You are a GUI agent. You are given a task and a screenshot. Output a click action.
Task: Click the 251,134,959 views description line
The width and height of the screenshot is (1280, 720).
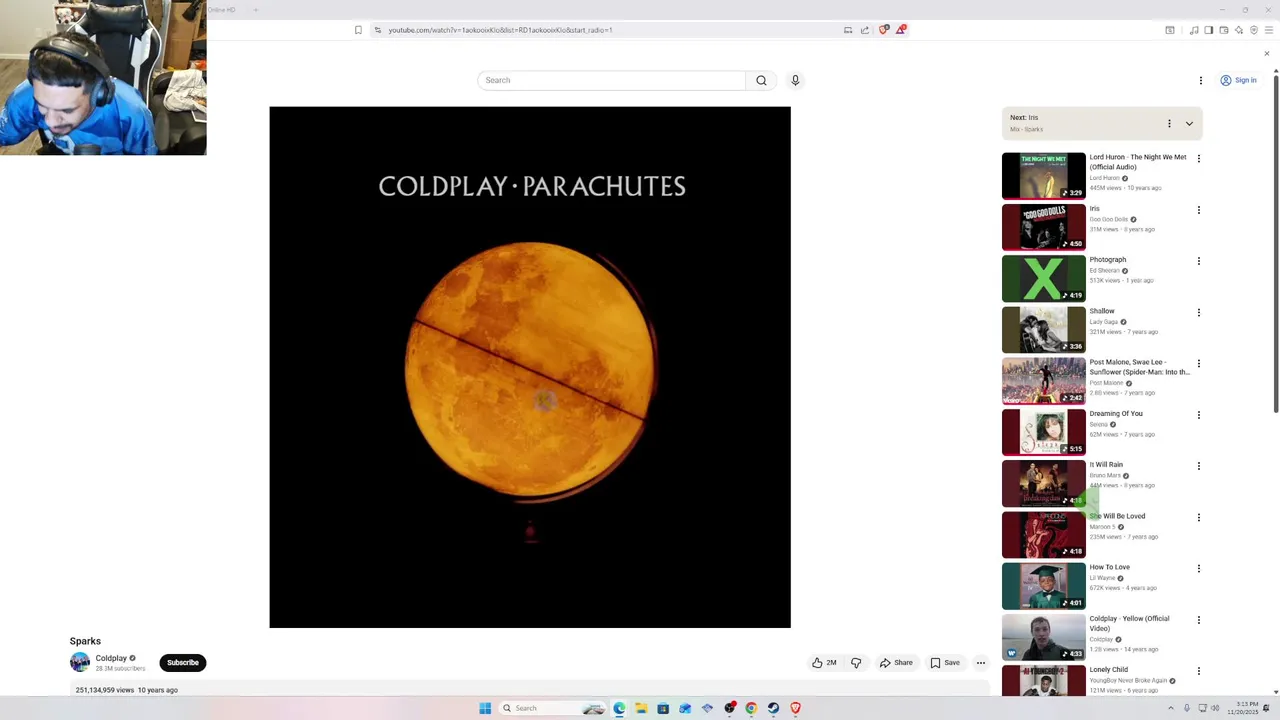point(126,690)
